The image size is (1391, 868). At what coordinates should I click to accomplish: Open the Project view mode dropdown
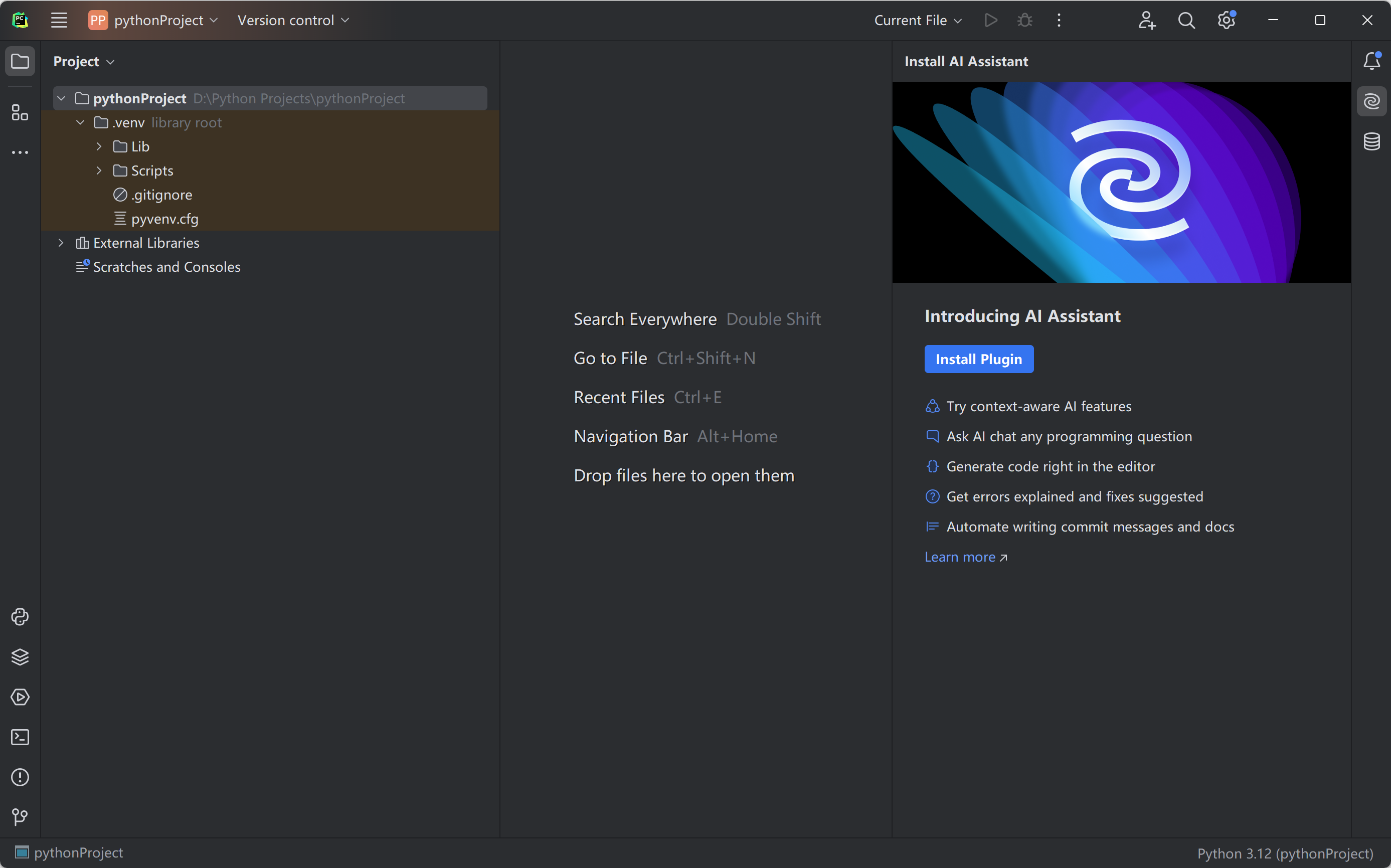84,61
